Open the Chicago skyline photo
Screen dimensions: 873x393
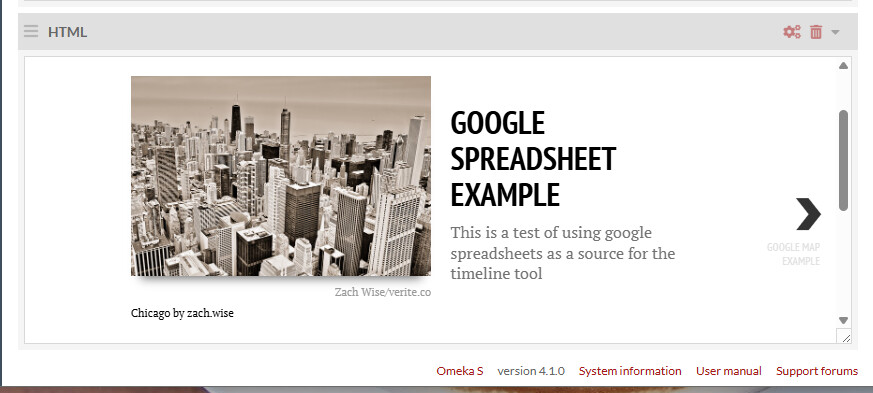pos(281,176)
